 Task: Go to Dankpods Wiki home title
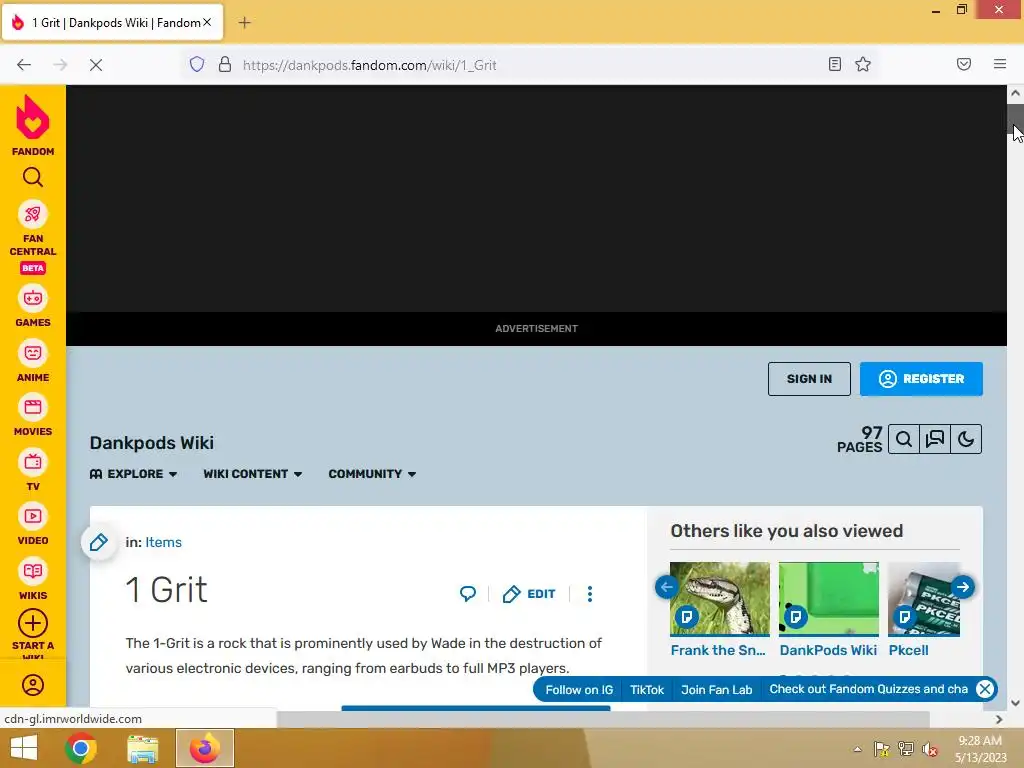point(152,443)
